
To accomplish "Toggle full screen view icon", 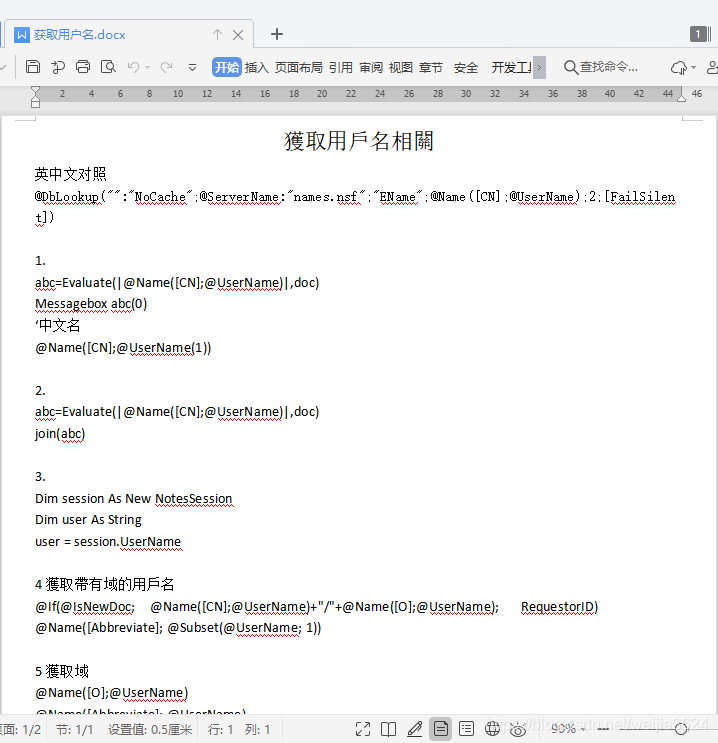I will pos(363,729).
